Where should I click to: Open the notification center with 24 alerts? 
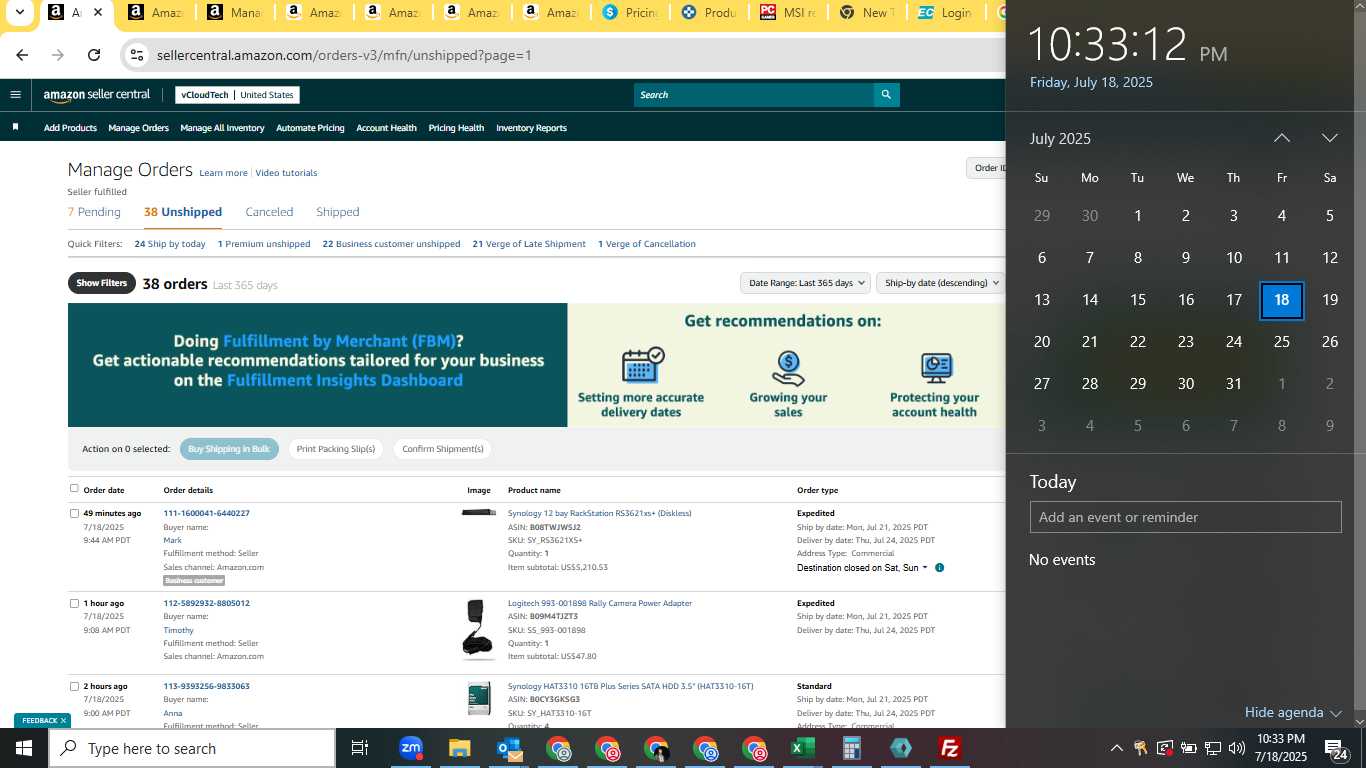tap(1335, 748)
